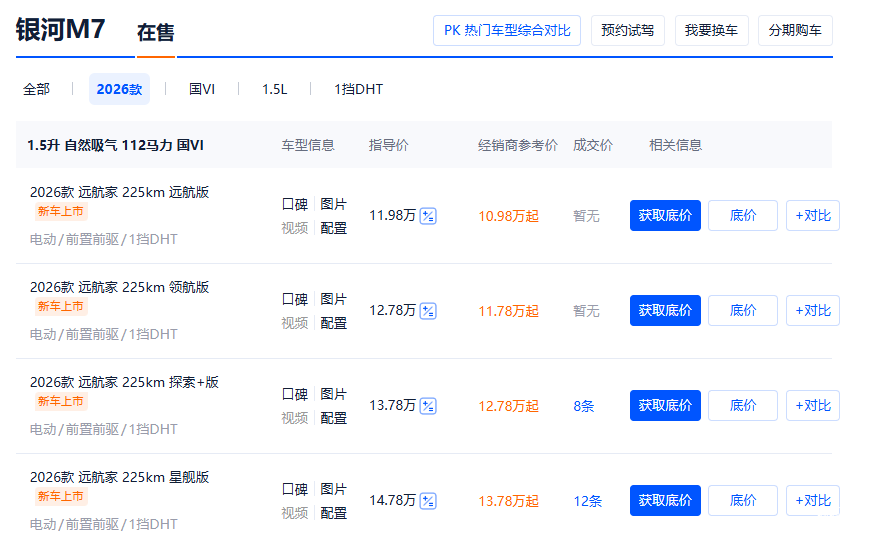
Task: Click 获取底价 for 探索+版
Action: pyautogui.click(x=665, y=405)
